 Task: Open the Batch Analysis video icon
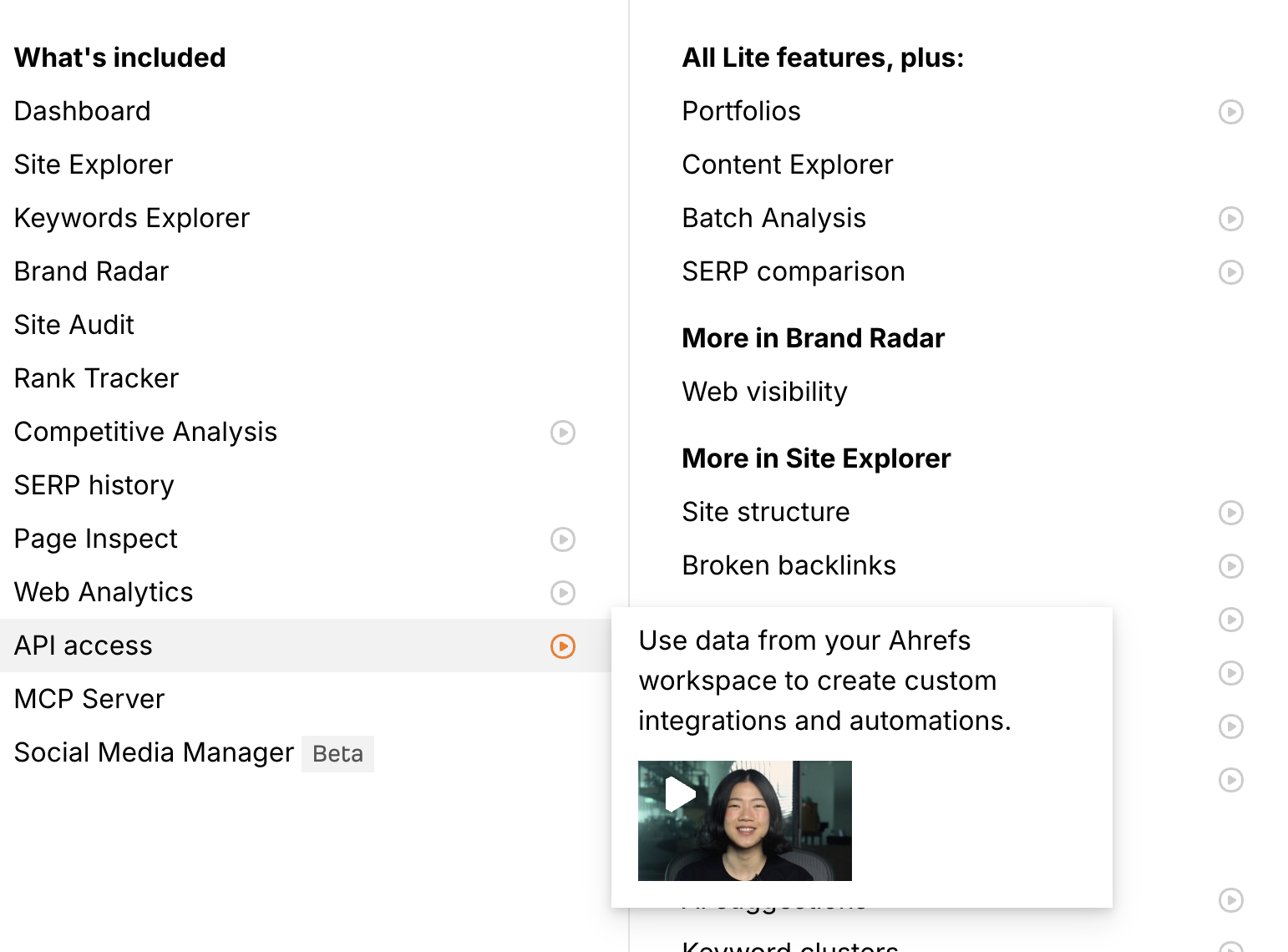pyautogui.click(x=1230, y=219)
